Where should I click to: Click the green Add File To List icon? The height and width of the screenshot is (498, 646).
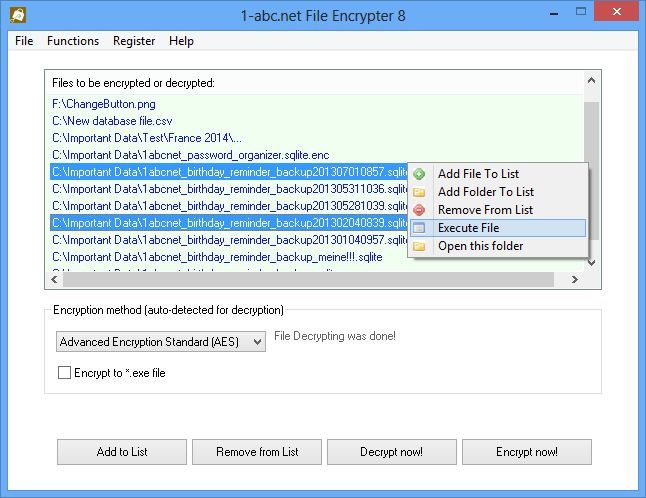(x=419, y=174)
